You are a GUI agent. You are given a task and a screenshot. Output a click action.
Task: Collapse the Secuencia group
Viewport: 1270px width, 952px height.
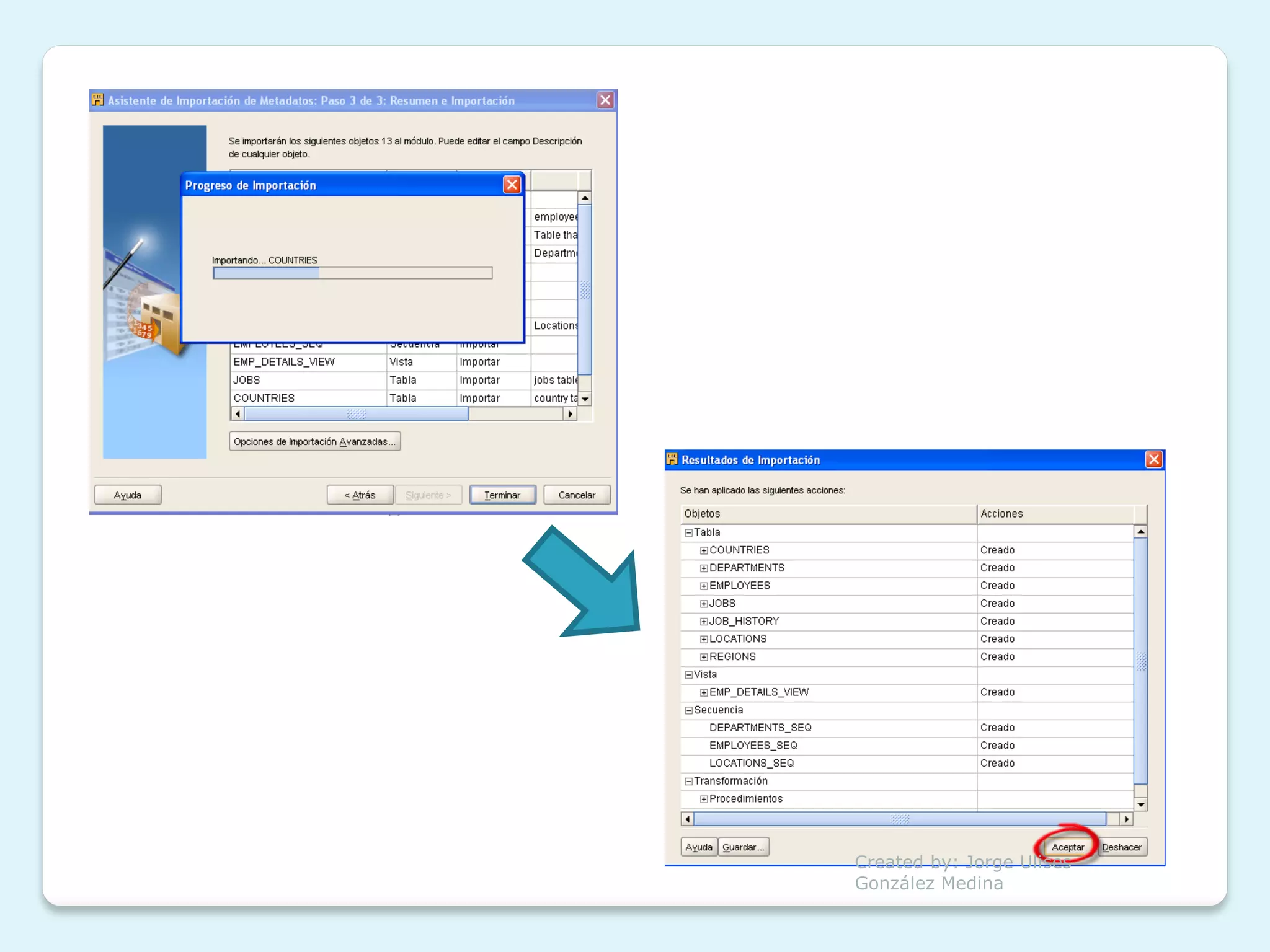pyautogui.click(x=688, y=710)
